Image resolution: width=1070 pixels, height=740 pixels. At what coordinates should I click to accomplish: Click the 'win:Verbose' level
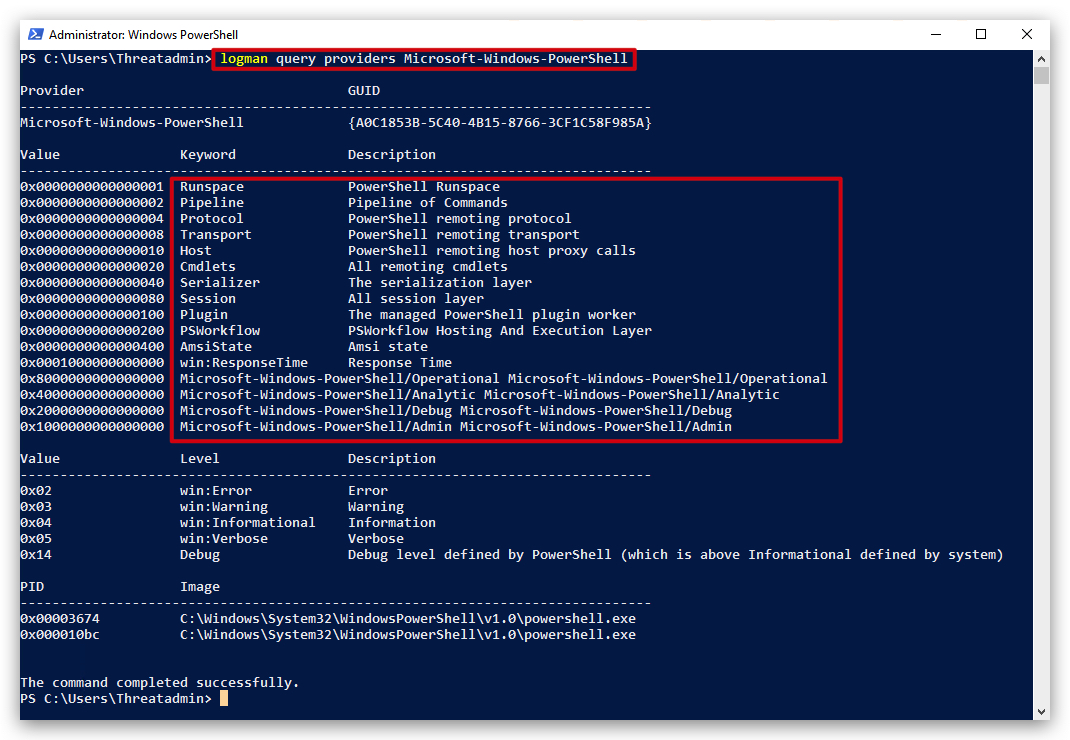coord(224,539)
